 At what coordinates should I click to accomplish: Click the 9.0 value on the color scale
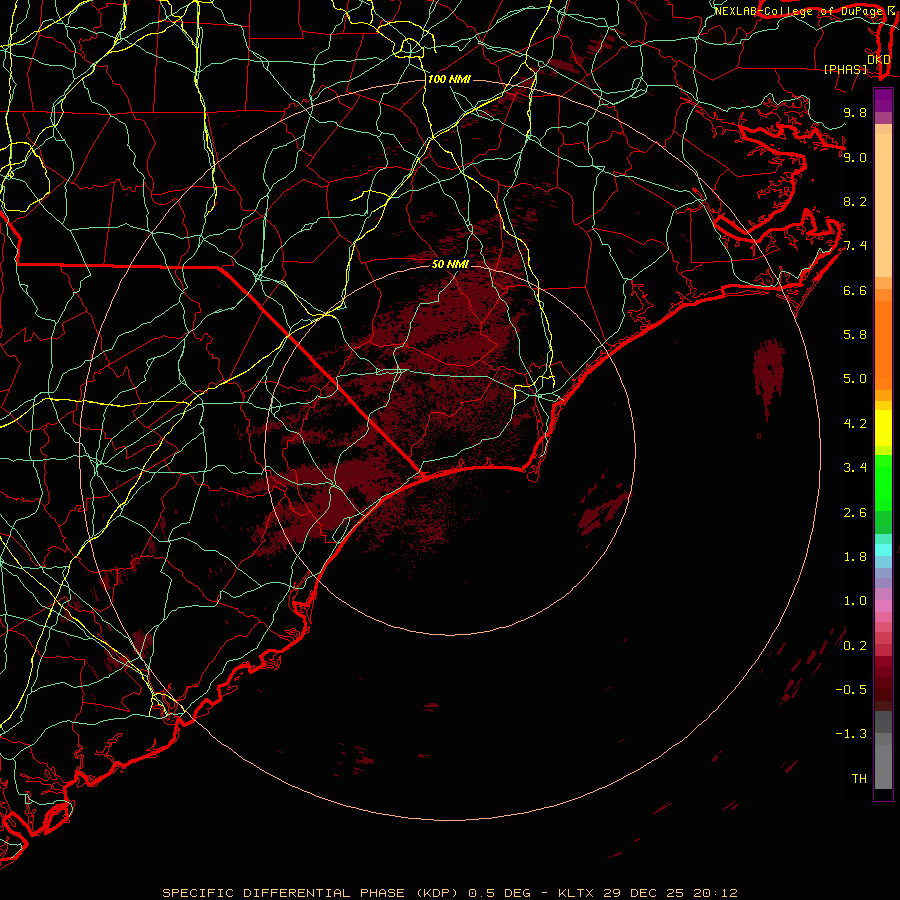click(x=855, y=157)
